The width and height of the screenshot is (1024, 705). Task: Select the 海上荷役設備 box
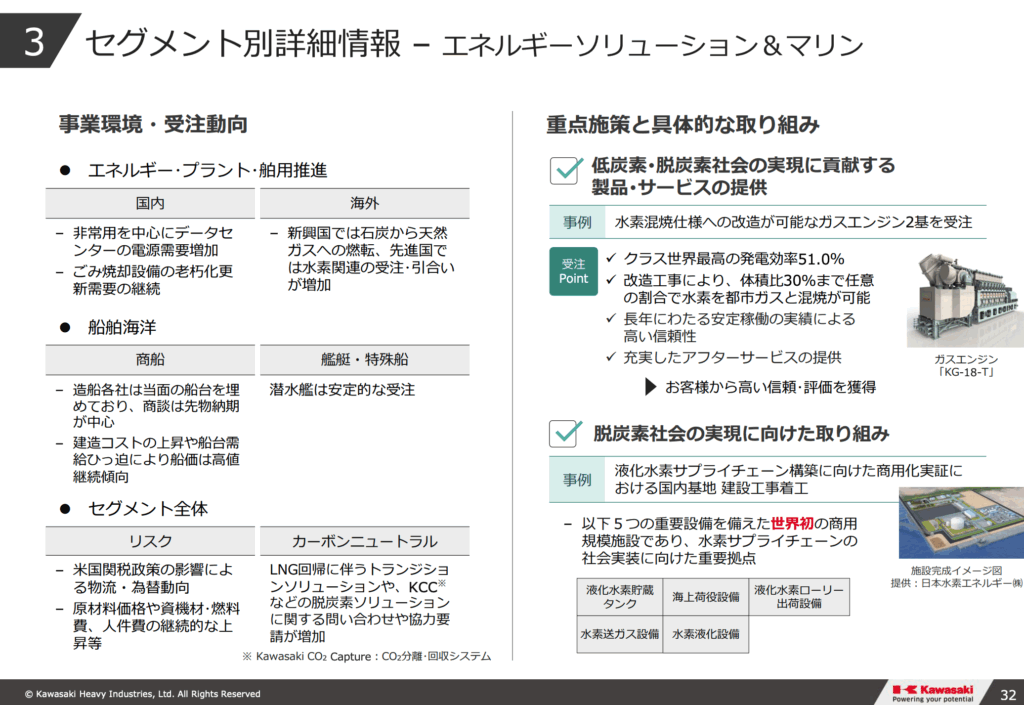pyautogui.click(x=706, y=597)
